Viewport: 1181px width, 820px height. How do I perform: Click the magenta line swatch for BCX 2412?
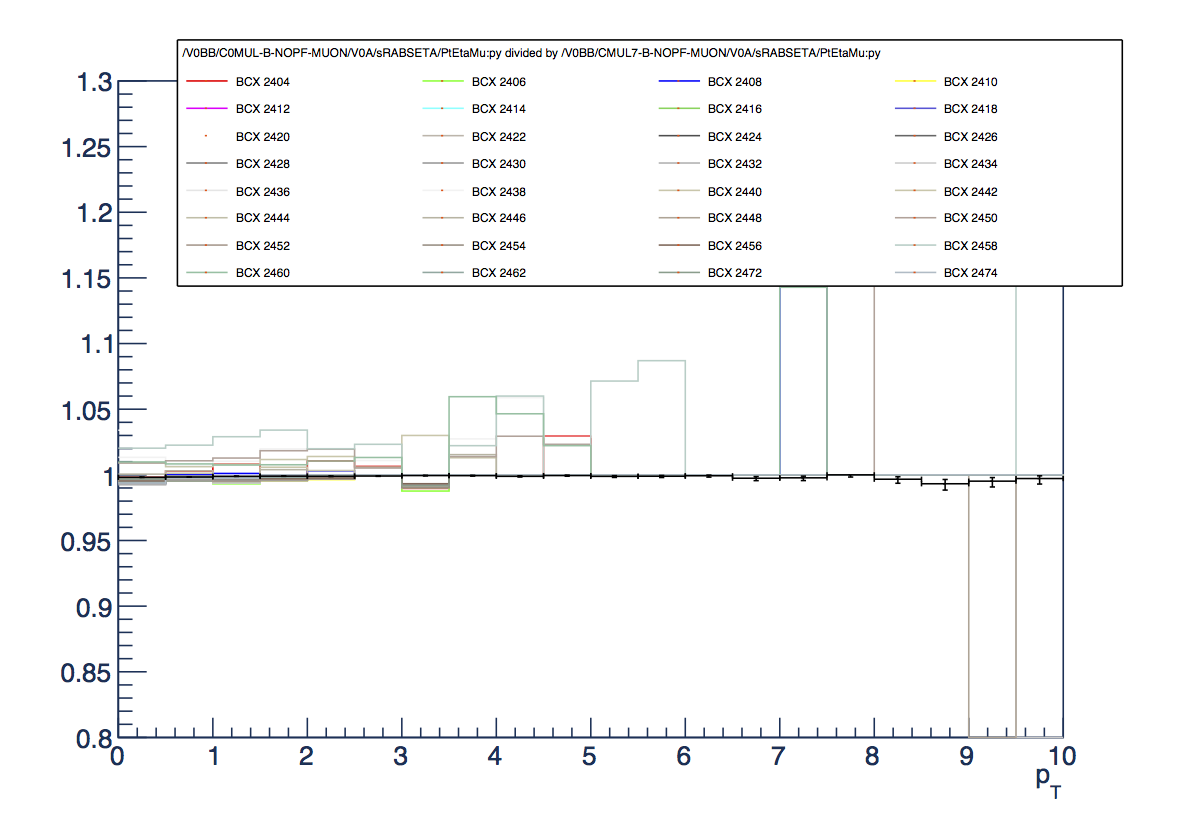click(x=206, y=108)
